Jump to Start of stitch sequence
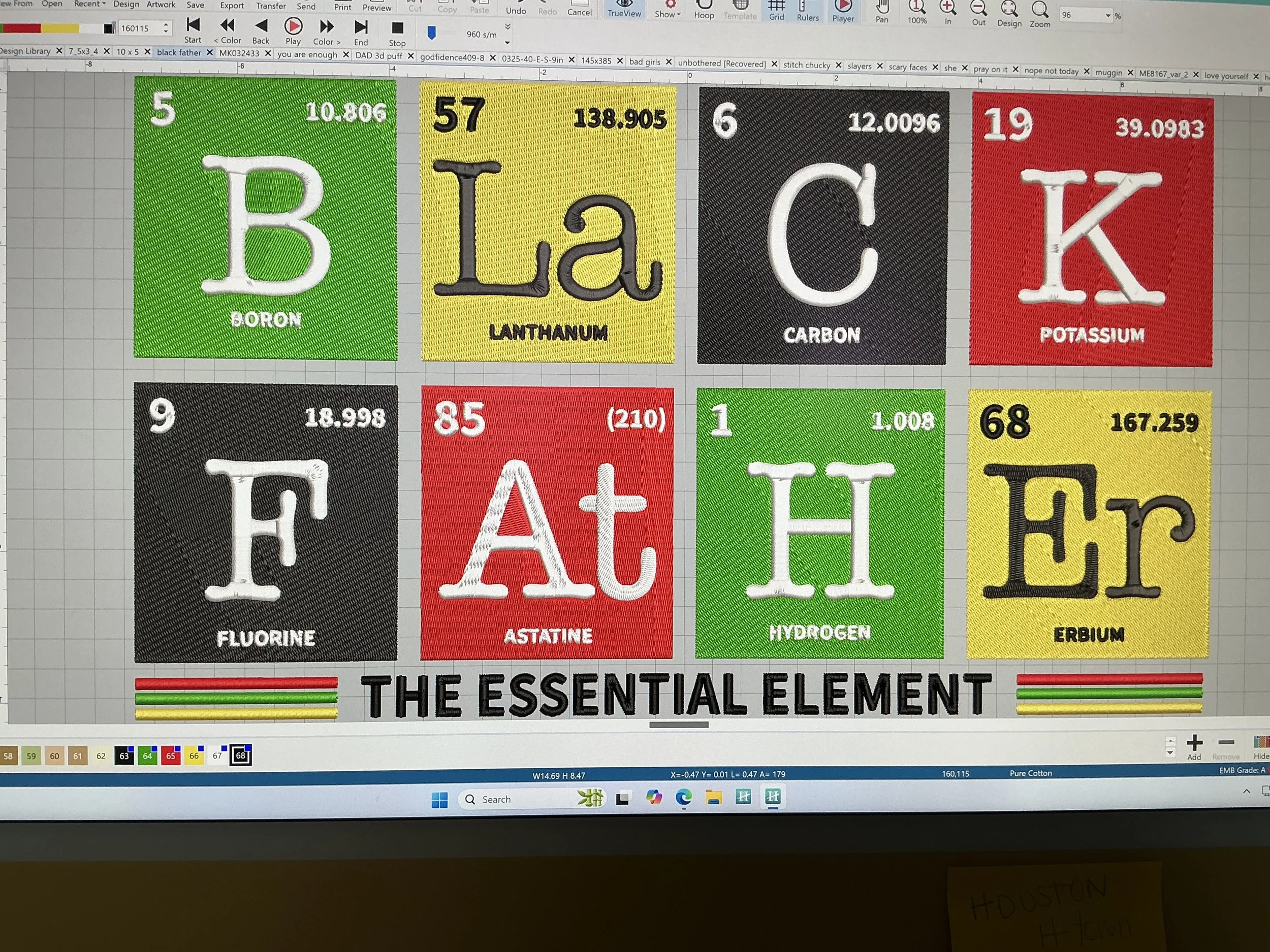 [x=193, y=26]
